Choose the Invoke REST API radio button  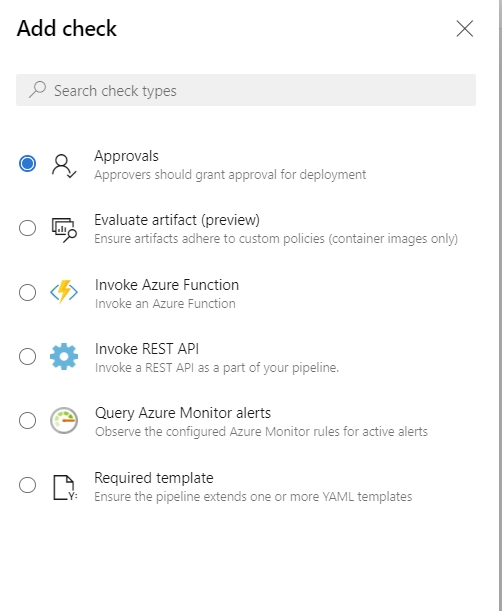click(x=27, y=356)
